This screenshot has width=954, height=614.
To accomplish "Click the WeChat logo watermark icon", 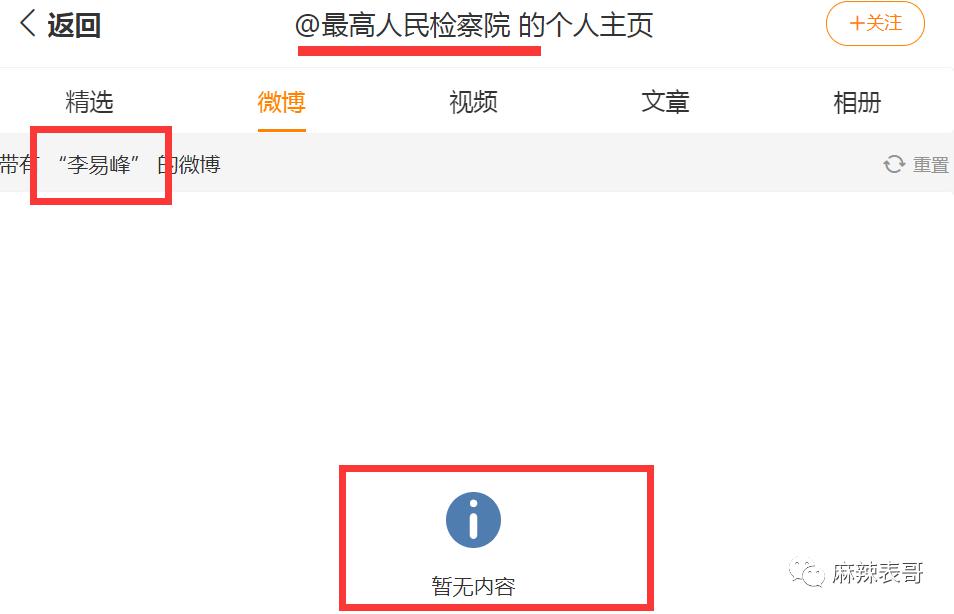I will click(806, 572).
